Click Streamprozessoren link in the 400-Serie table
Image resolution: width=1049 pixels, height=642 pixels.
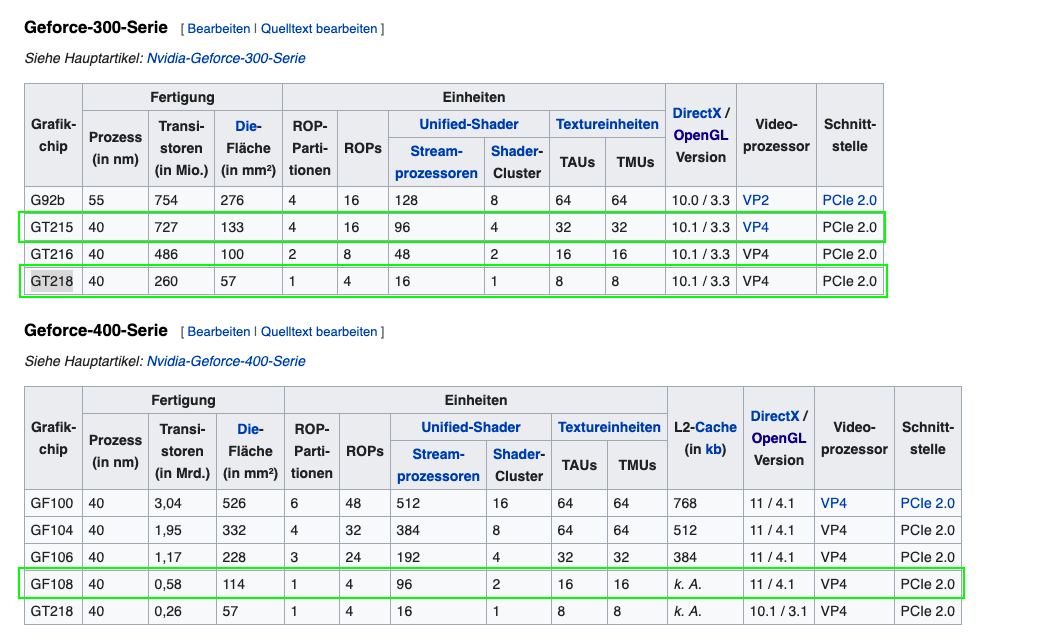tap(438, 465)
